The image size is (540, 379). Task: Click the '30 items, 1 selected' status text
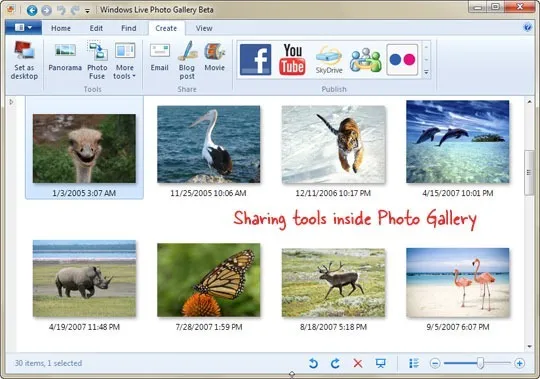click(48, 363)
